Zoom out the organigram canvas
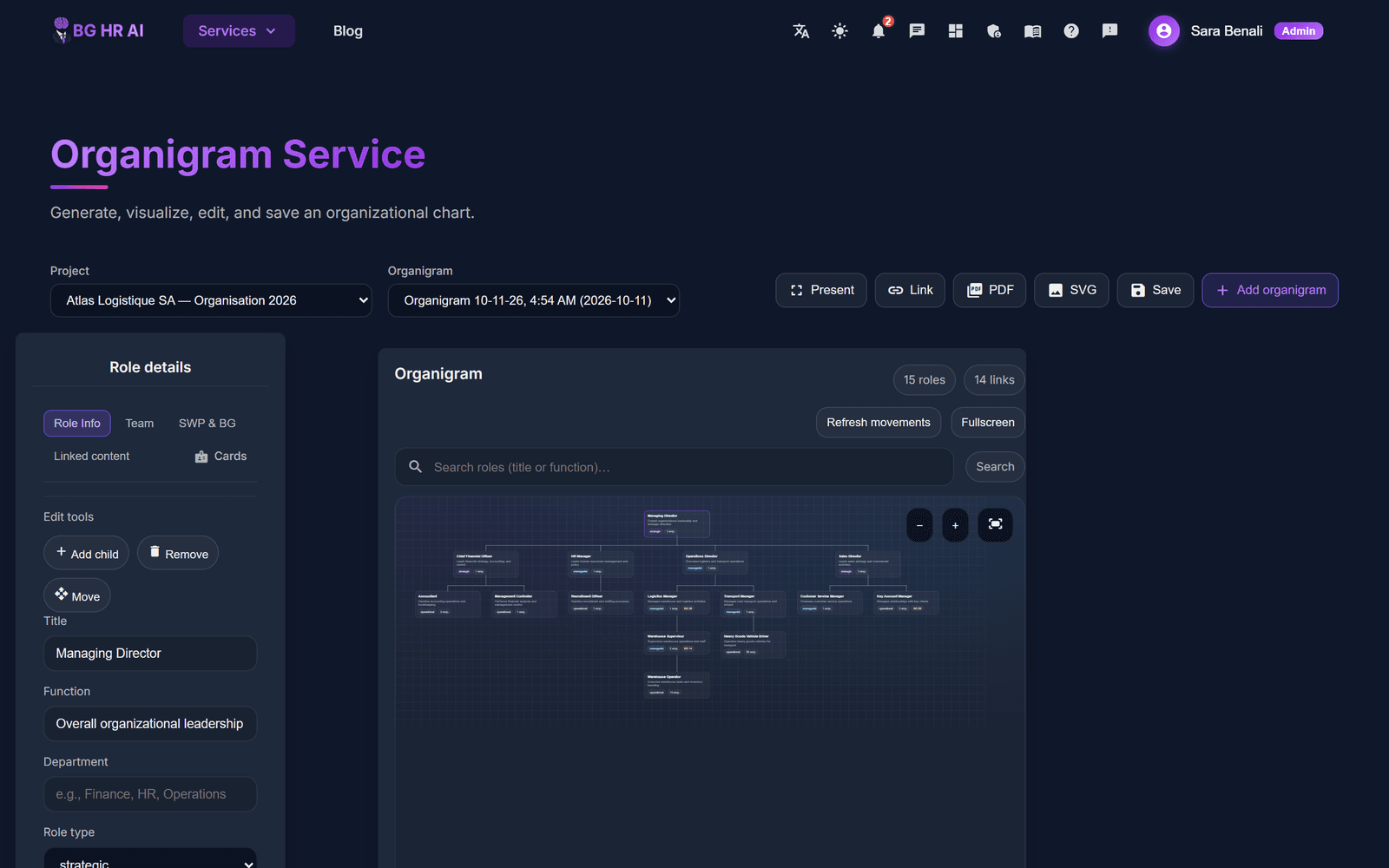Image resolution: width=1389 pixels, height=868 pixels. [x=919, y=525]
